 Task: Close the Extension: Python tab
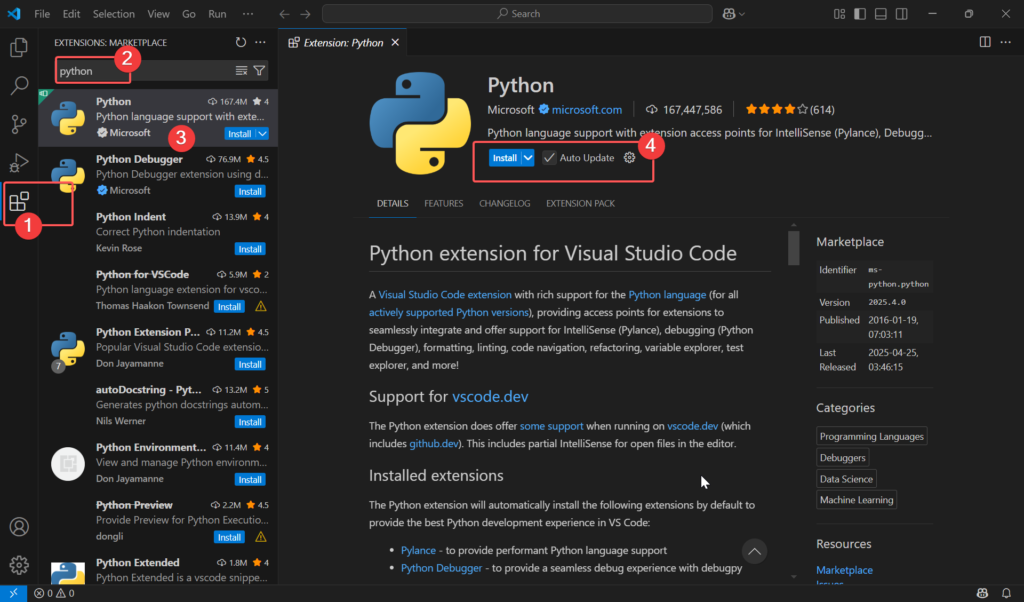click(395, 42)
